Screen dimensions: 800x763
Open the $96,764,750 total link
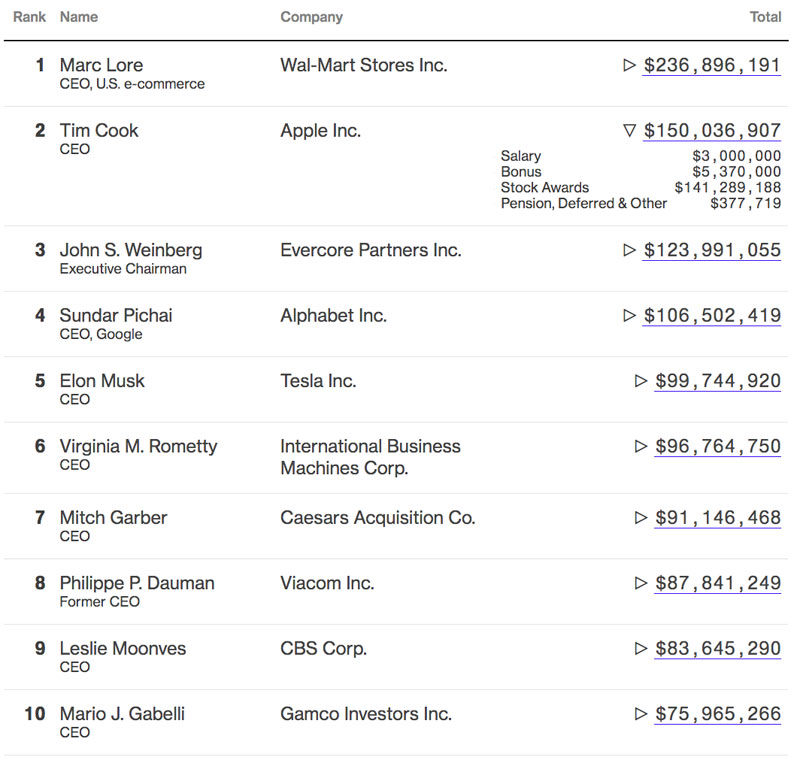pos(718,446)
